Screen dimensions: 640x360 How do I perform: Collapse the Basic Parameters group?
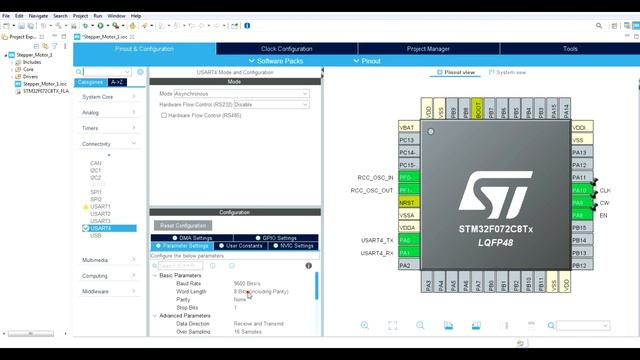(x=155, y=276)
